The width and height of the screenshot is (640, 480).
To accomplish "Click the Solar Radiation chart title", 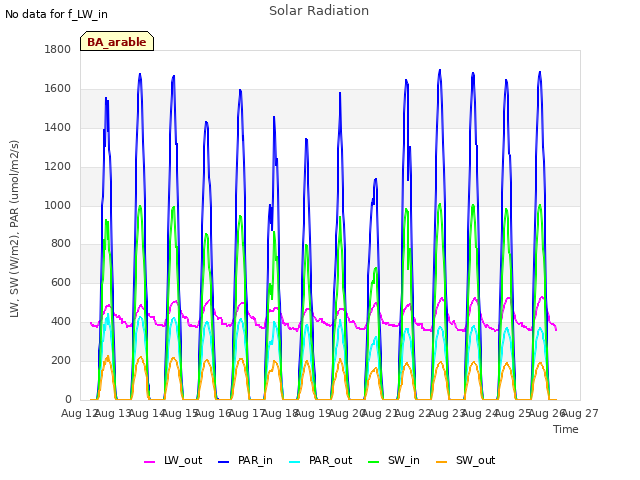I will click(319, 11).
